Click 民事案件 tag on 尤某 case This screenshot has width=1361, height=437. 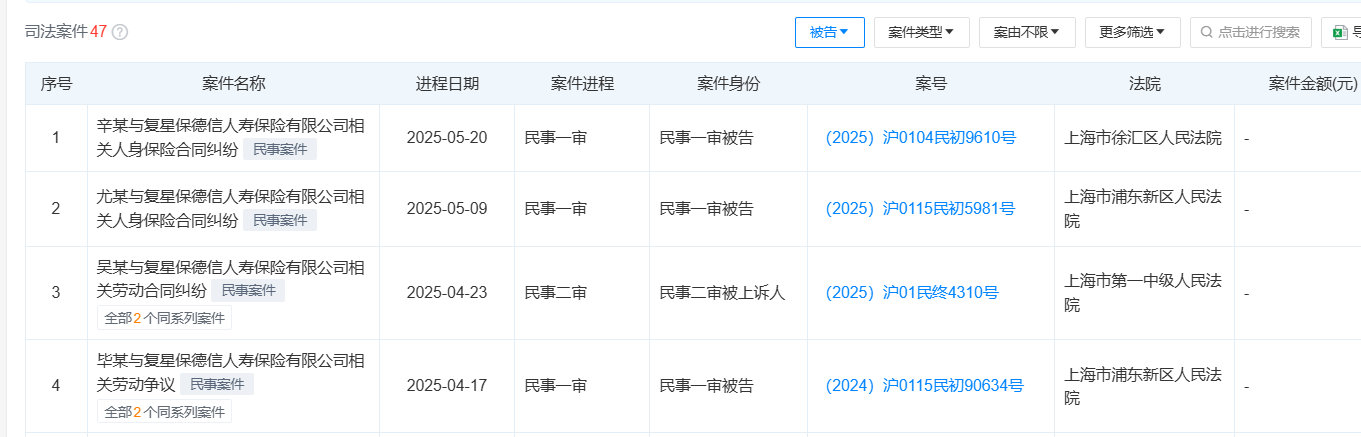(x=280, y=220)
